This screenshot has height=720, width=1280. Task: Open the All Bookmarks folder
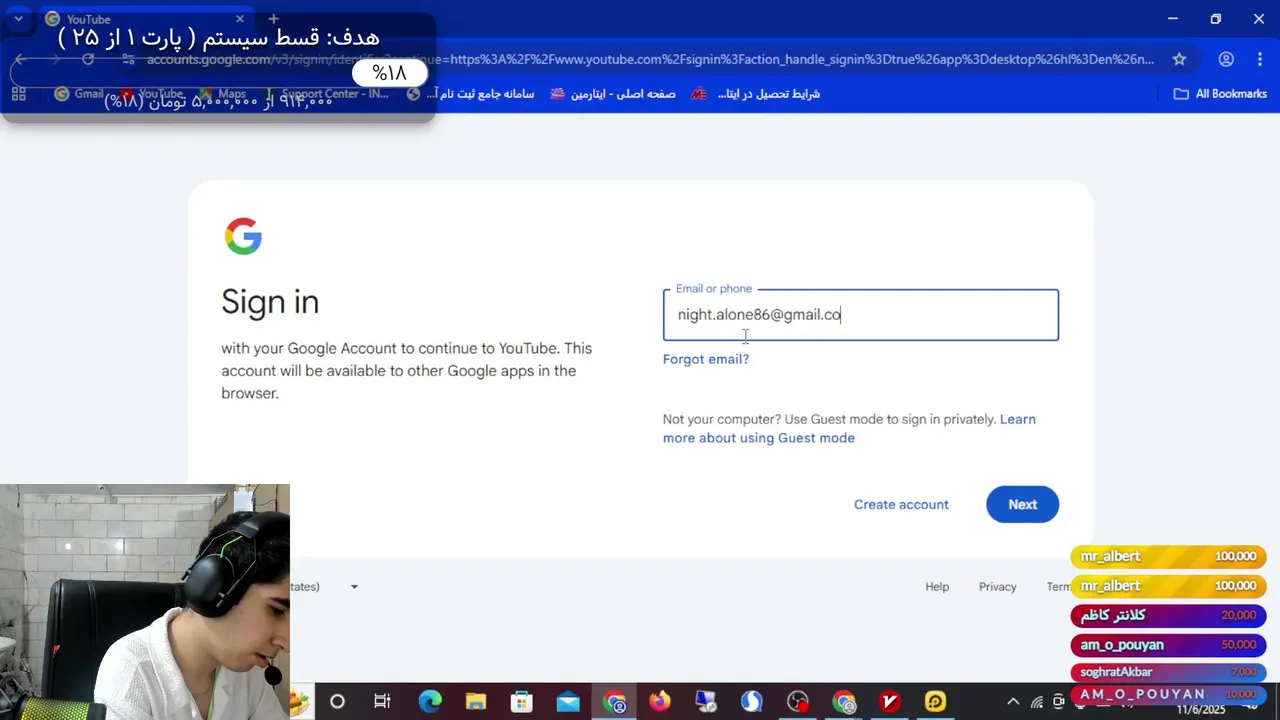[x=1220, y=94]
